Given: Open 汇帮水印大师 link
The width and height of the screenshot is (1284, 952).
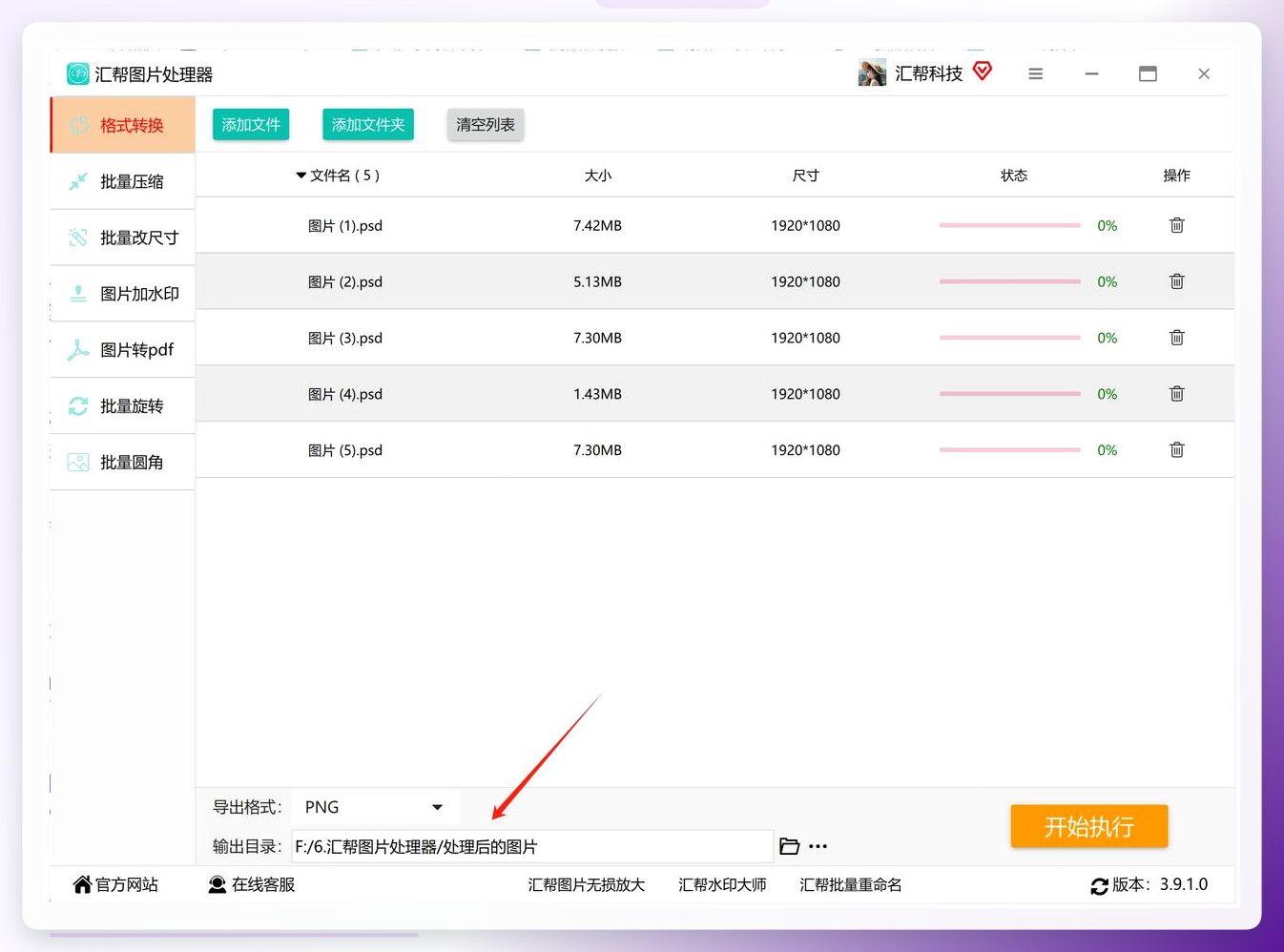Looking at the screenshot, I should pyautogui.click(x=722, y=885).
